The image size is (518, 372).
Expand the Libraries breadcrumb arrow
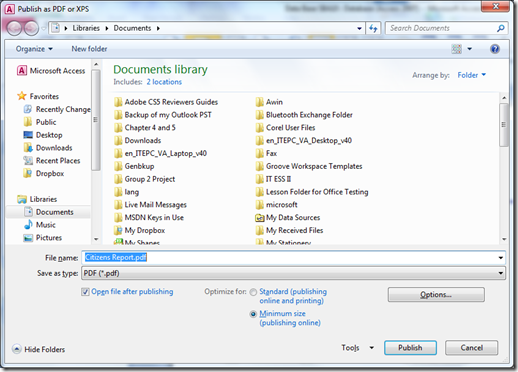click(x=107, y=28)
